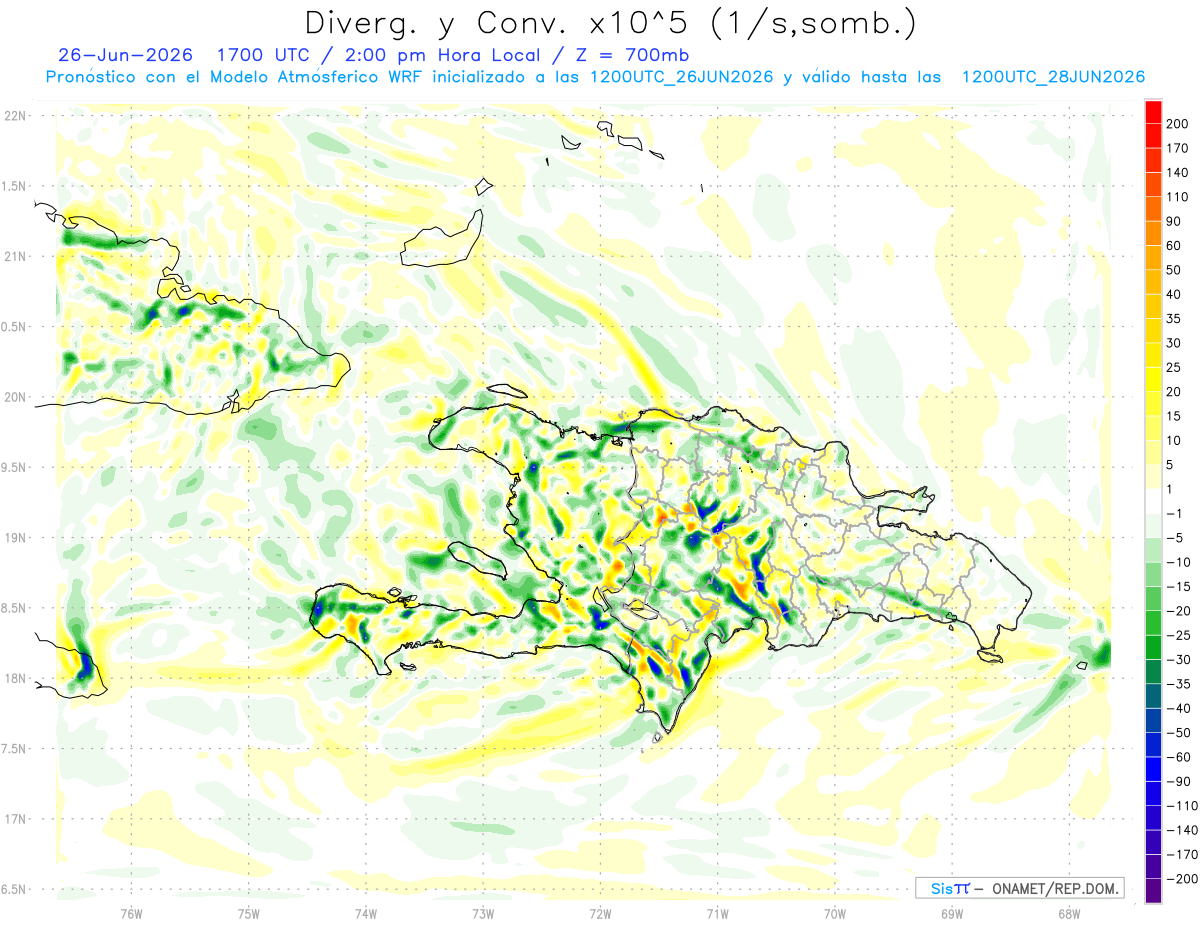The height and width of the screenshot is (927, 1200).
Task: Click the red top segment of color scale
Action: (x=1153, y=112)
